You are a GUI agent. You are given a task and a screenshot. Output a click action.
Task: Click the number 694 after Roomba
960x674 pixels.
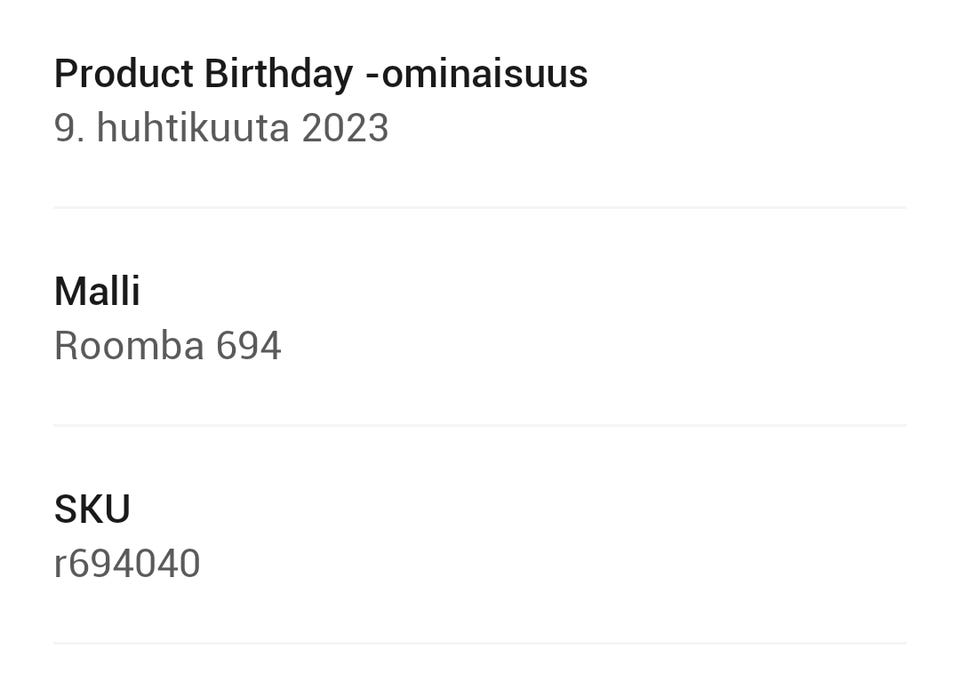[249, 346]
